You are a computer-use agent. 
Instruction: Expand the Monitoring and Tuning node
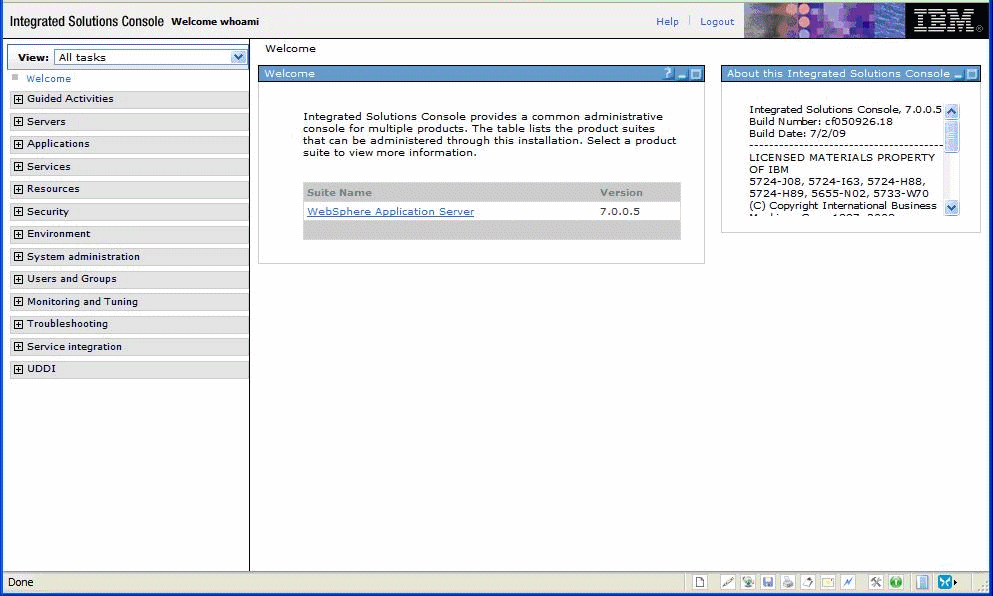point(18,302)
